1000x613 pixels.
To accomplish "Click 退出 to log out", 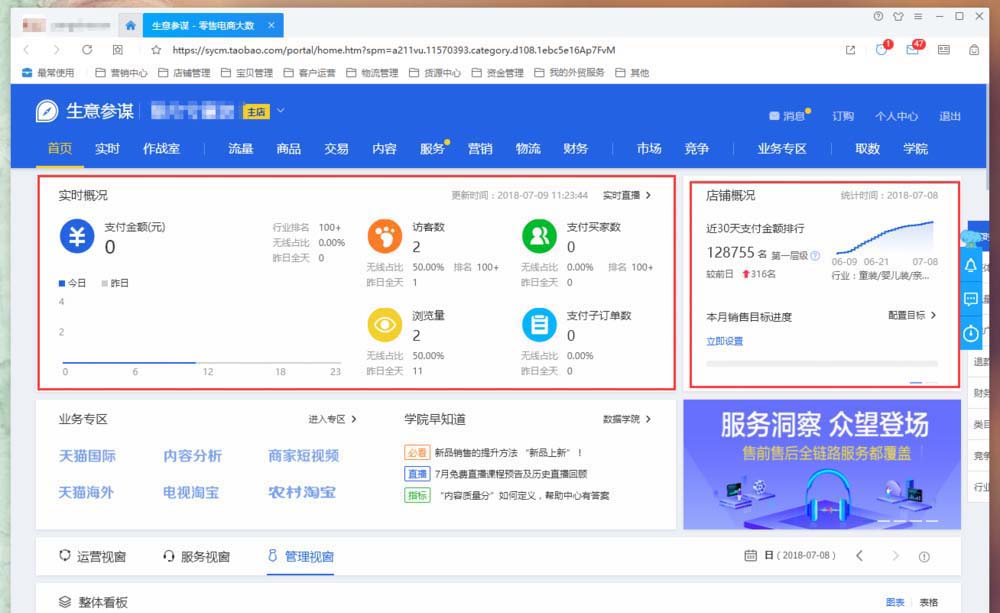I will click(x=950, y=116).
